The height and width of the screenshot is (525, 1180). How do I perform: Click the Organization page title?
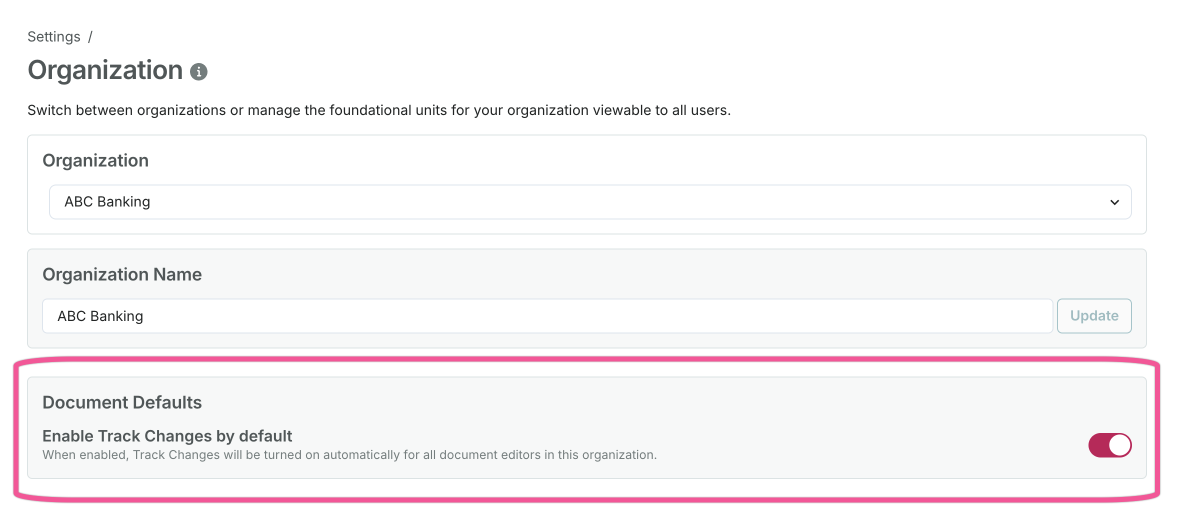105,71
